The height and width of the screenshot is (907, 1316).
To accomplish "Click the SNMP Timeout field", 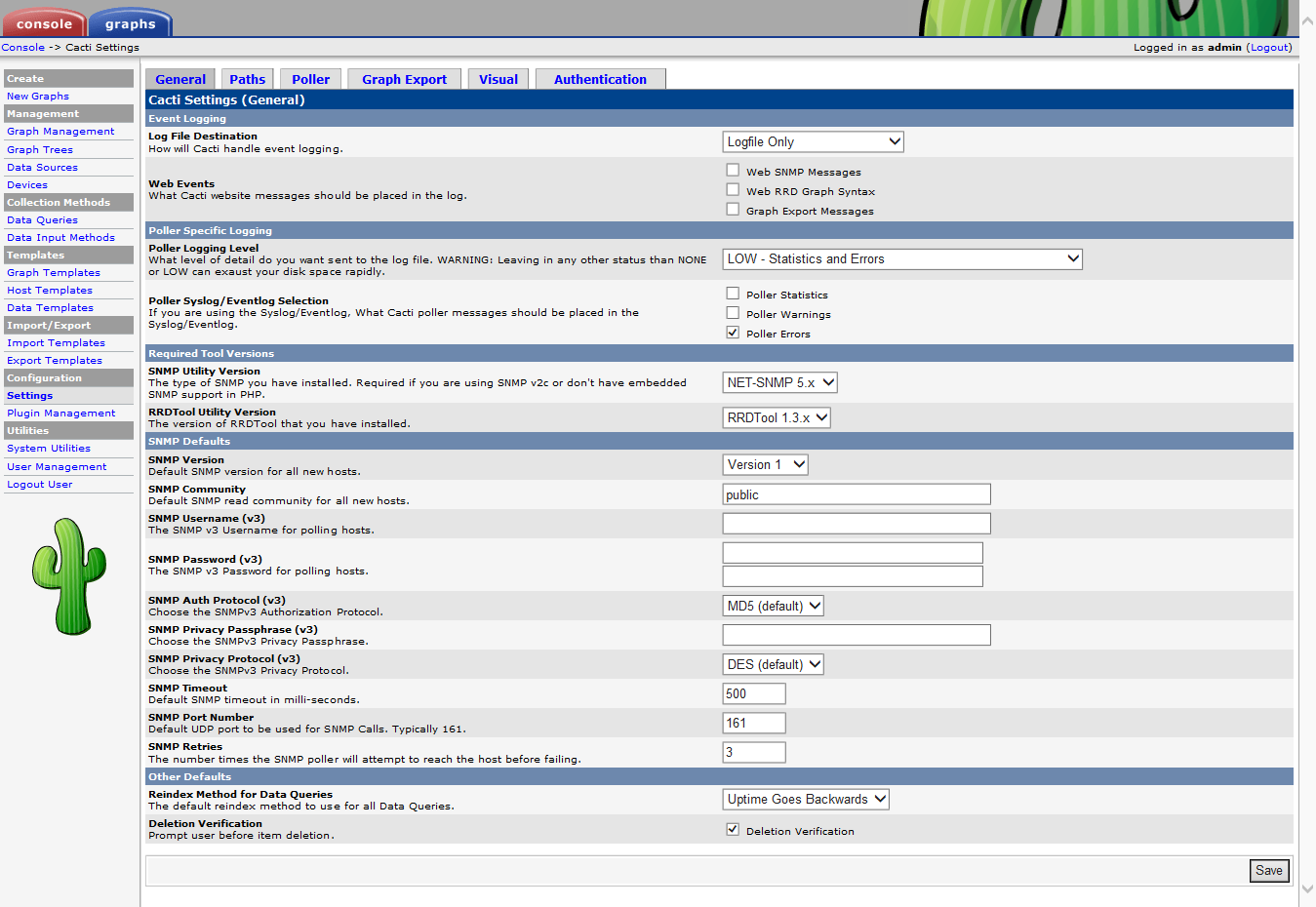I will [754, 693].
